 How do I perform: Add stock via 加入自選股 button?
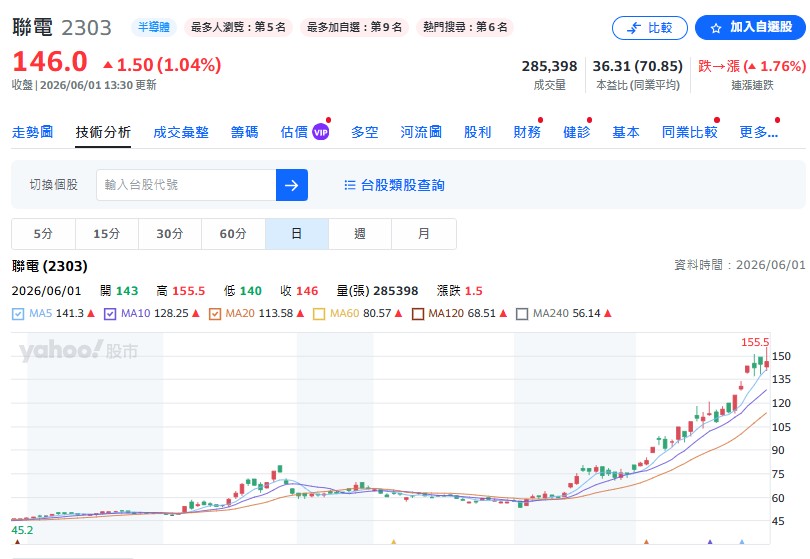(x=751, y=27)
